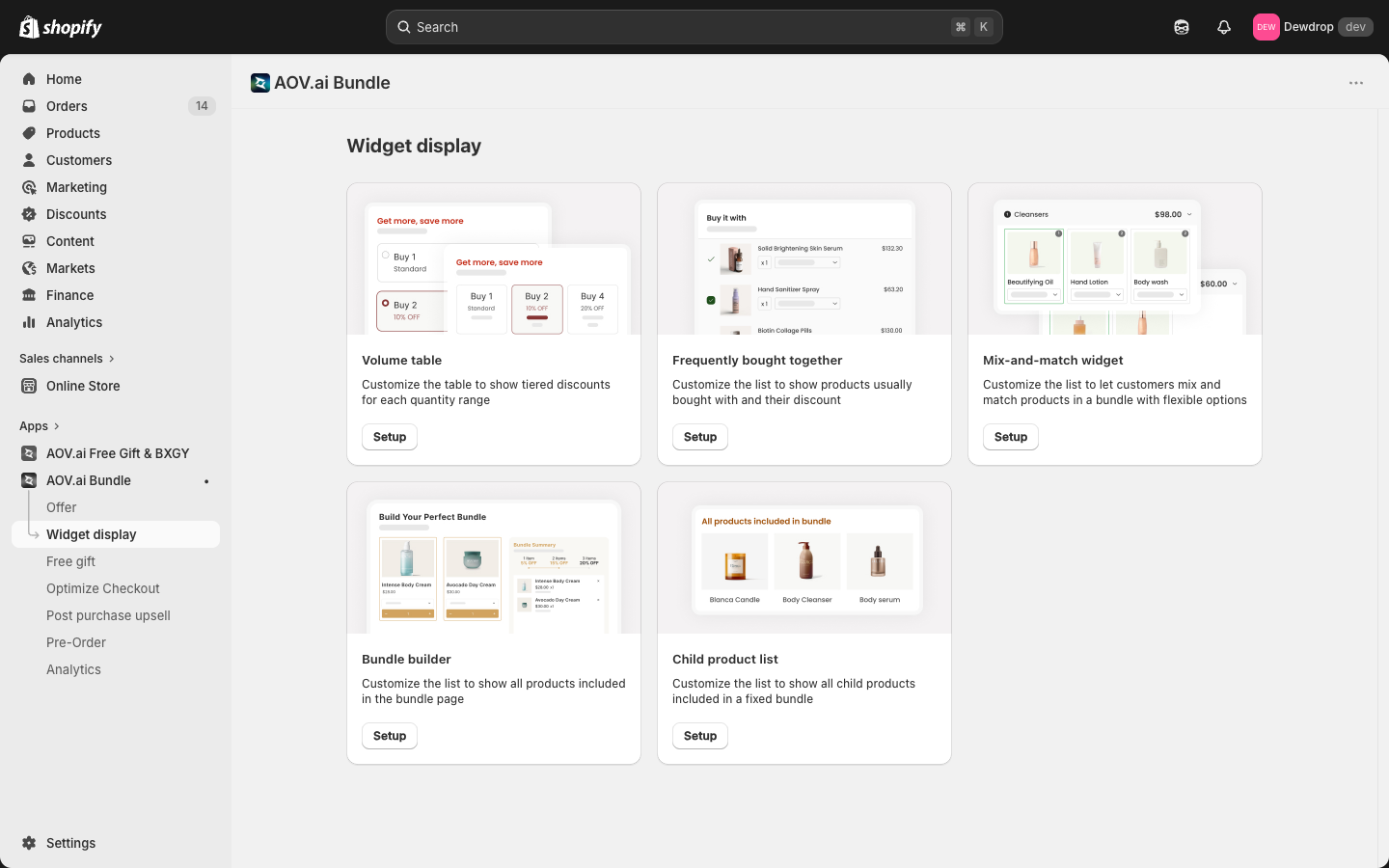
Task: Open the Sidekick assistant icon in top bar
Action: click(x=1182, y=27)
